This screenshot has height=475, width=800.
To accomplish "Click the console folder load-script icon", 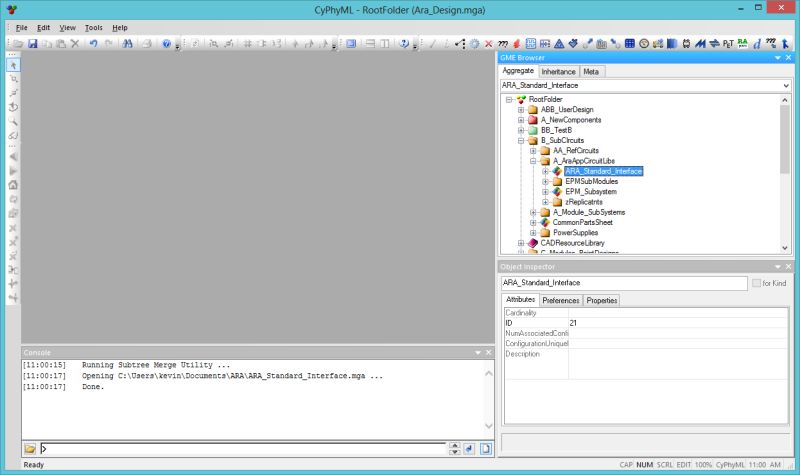I will click(x=30, y=448).
